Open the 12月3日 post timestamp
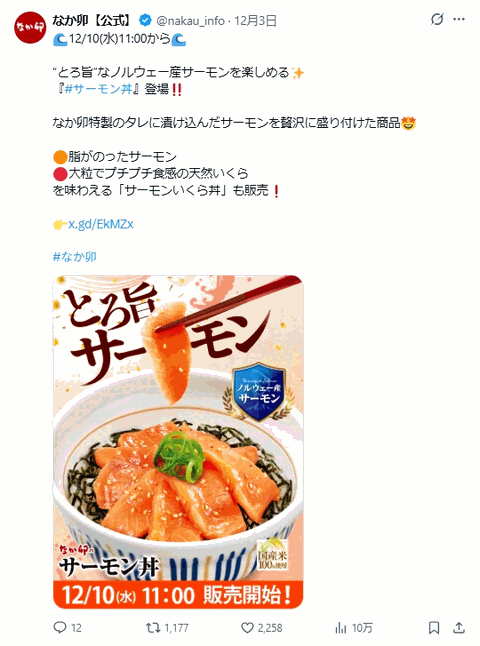Screen dimensions: 480x646 click(x=255, y=20)
